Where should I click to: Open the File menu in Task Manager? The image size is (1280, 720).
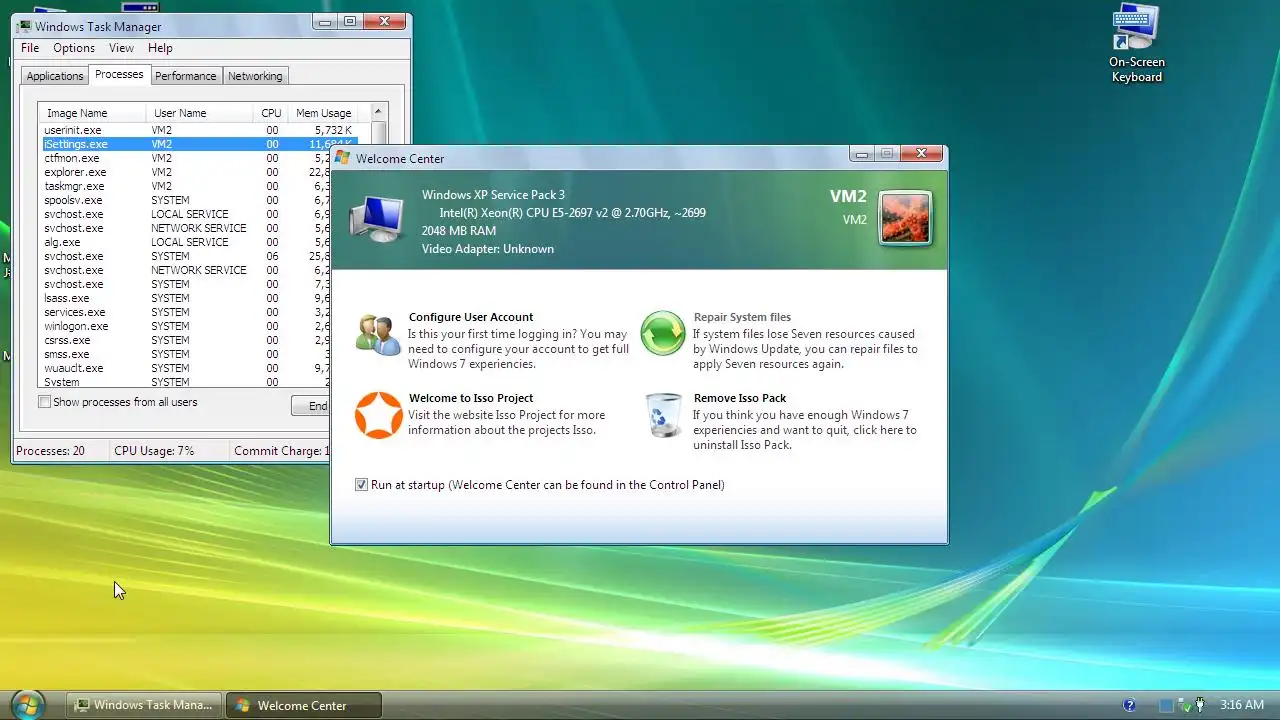[30, 48]
